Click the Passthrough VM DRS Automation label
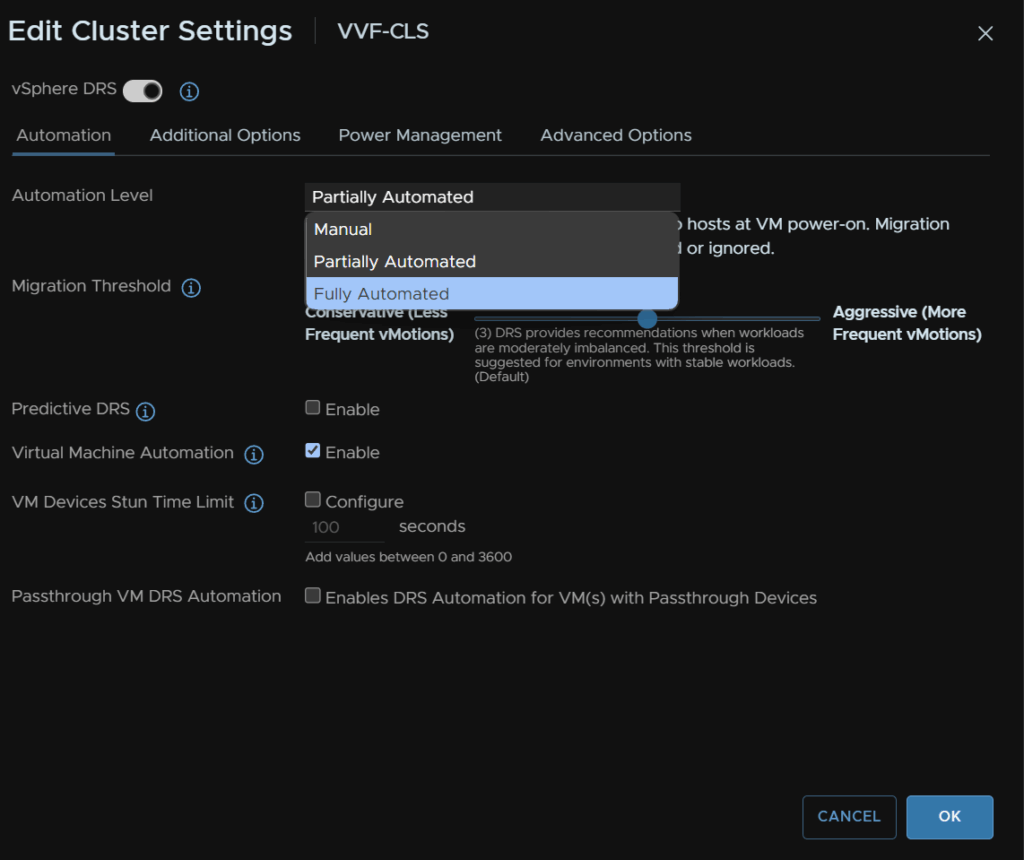 point(146,596)
